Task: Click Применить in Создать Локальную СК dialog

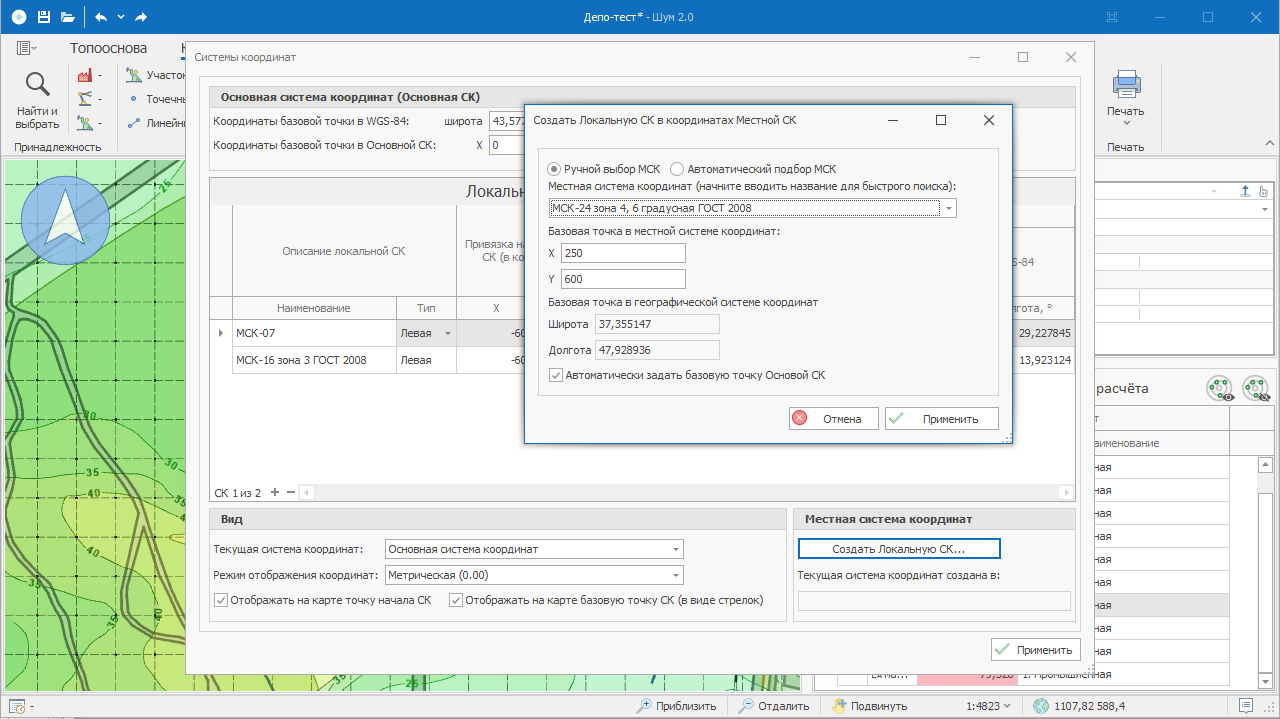Action: (x=942, y=419)
